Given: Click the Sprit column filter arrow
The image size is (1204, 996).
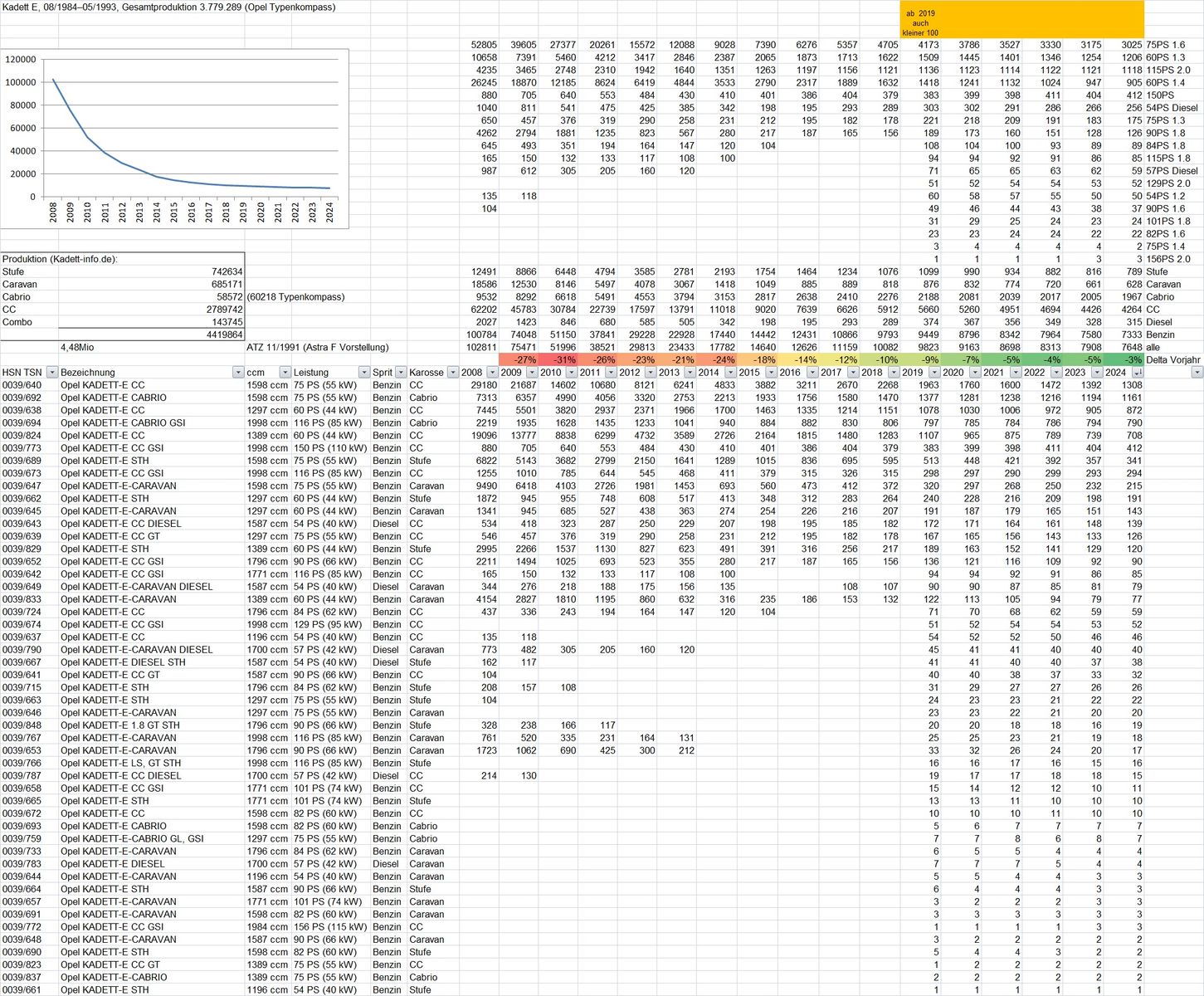Looking at the screenshot, I should 401,373.
